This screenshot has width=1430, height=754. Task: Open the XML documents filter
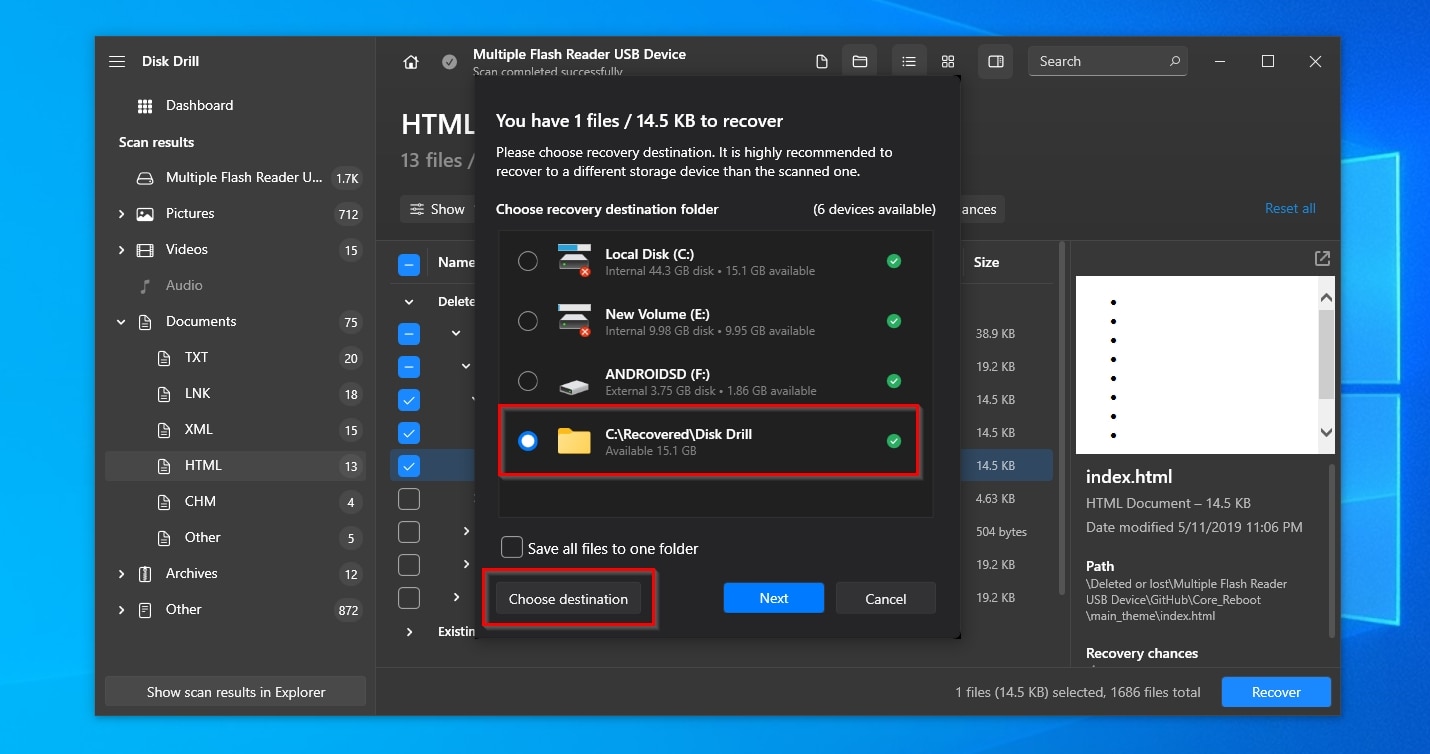235,429
